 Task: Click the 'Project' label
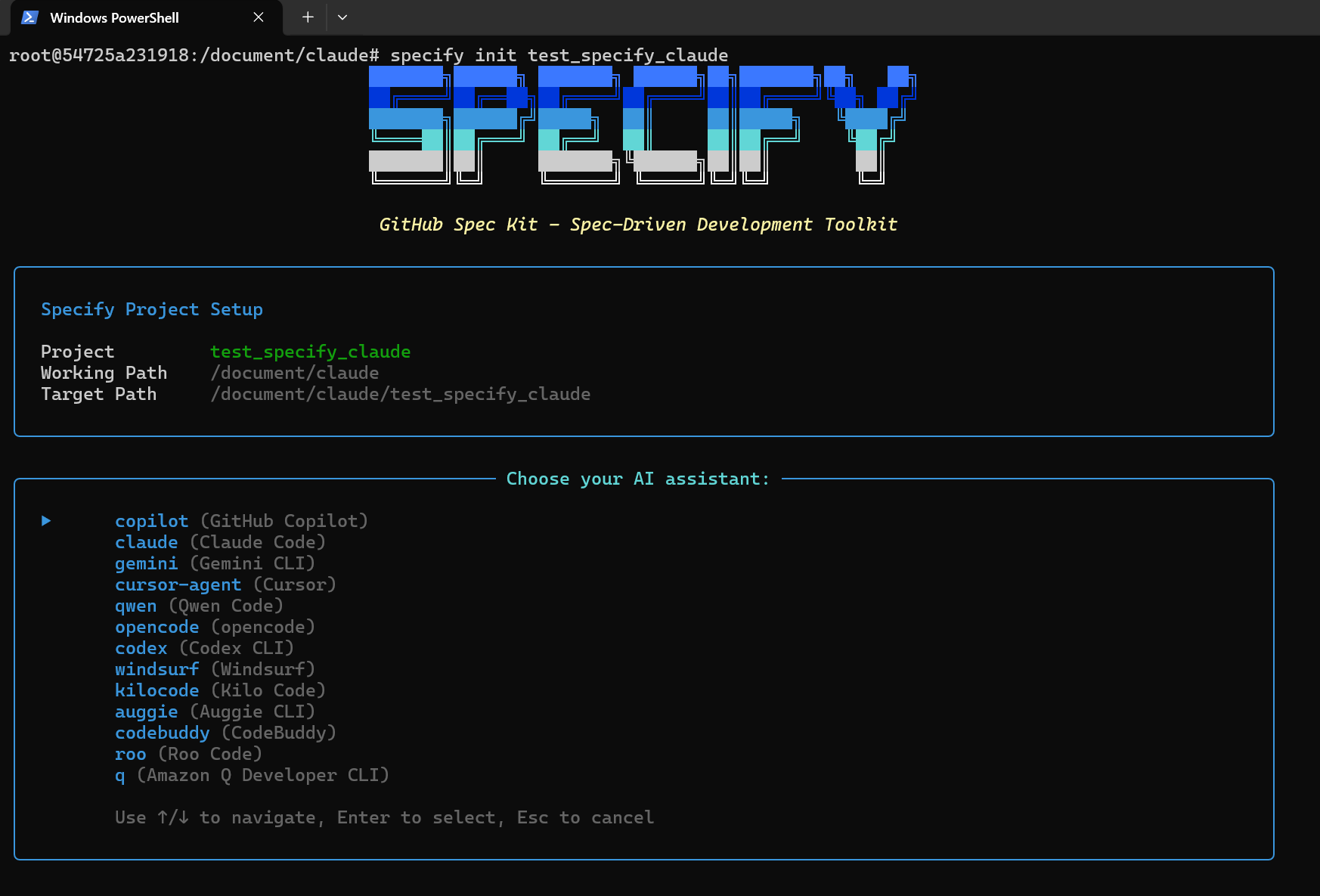(x=77, y=352)
